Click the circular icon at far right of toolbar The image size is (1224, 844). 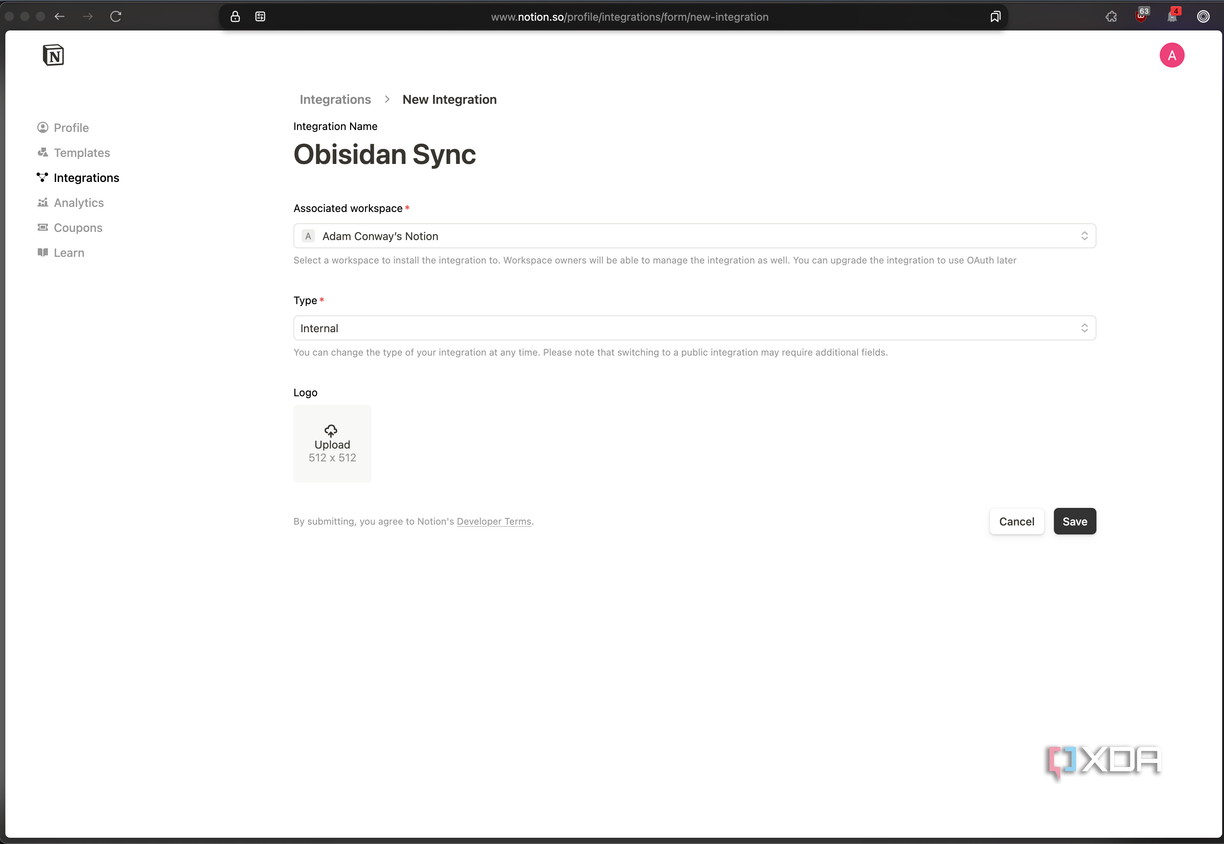1203,17
